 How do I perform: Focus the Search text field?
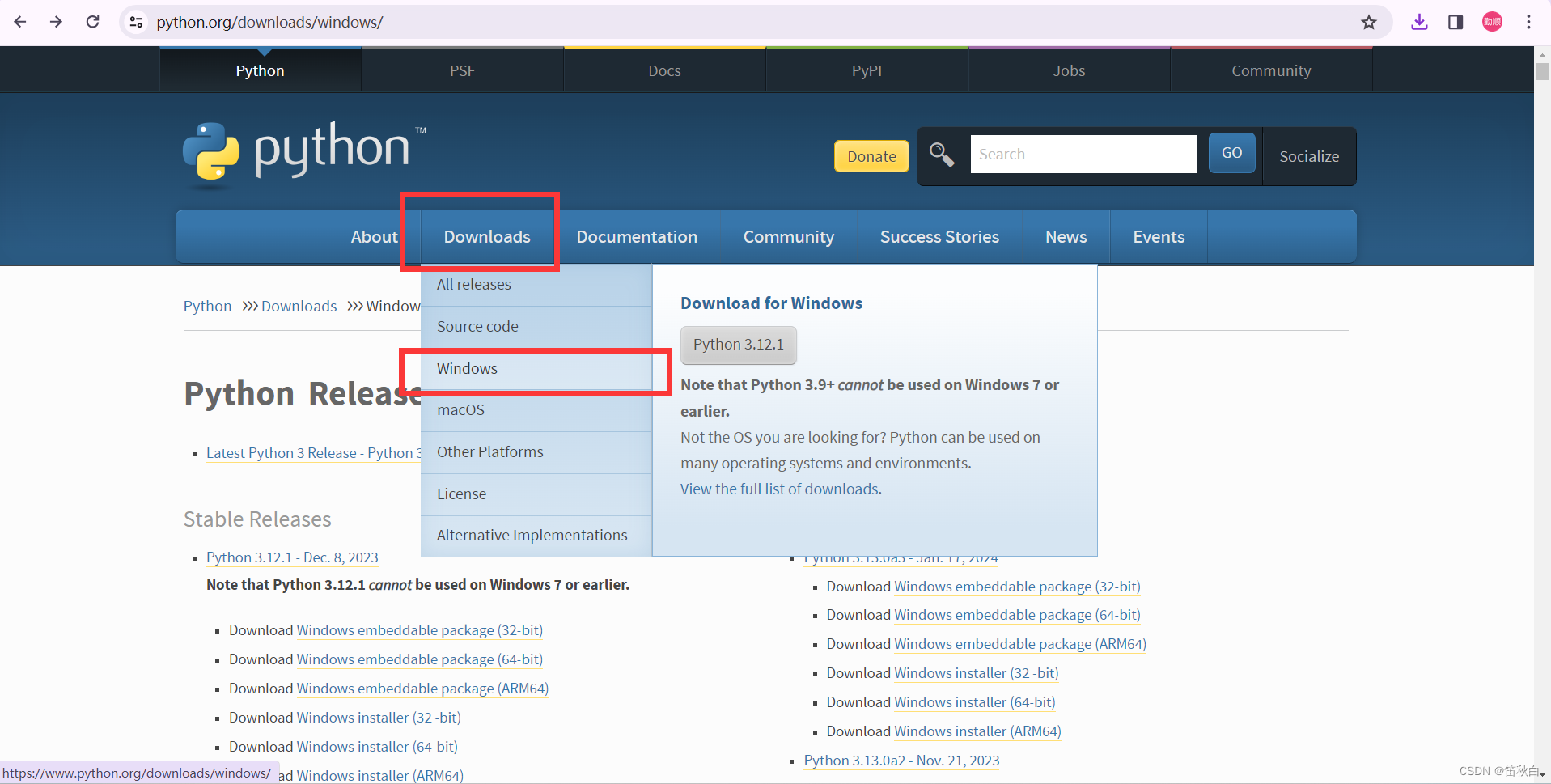point(1083,154)
